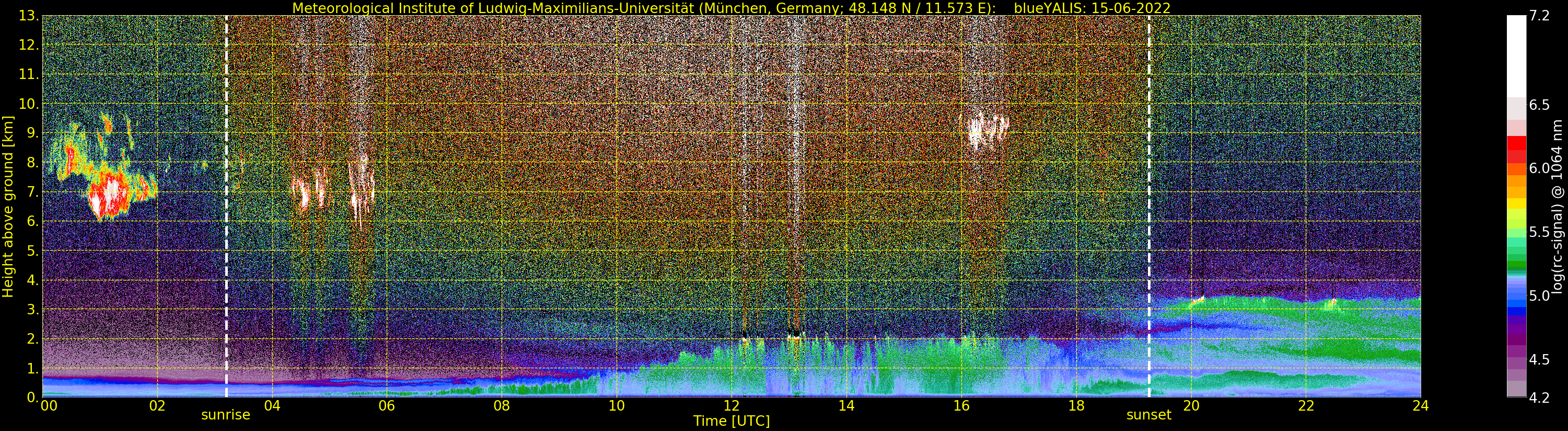This screenshot has height=431, width=1568.
Task: Click the height axis label '9.'
Action: tap(33, 133)
